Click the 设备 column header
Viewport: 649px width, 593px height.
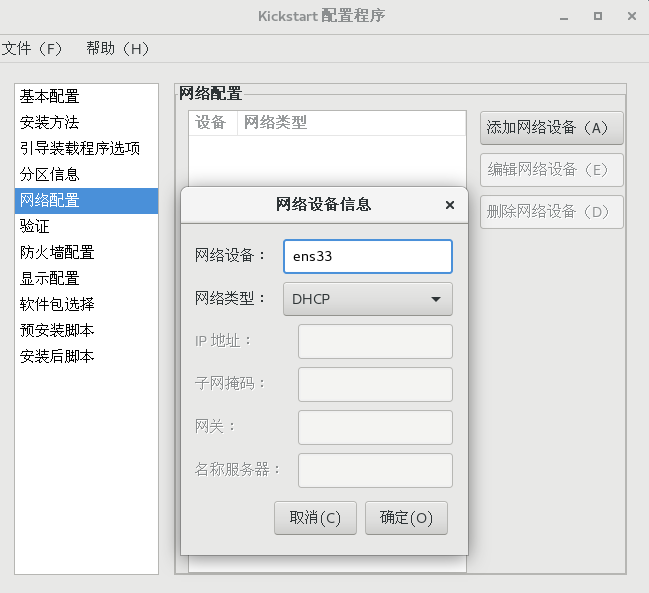(213, 123)
